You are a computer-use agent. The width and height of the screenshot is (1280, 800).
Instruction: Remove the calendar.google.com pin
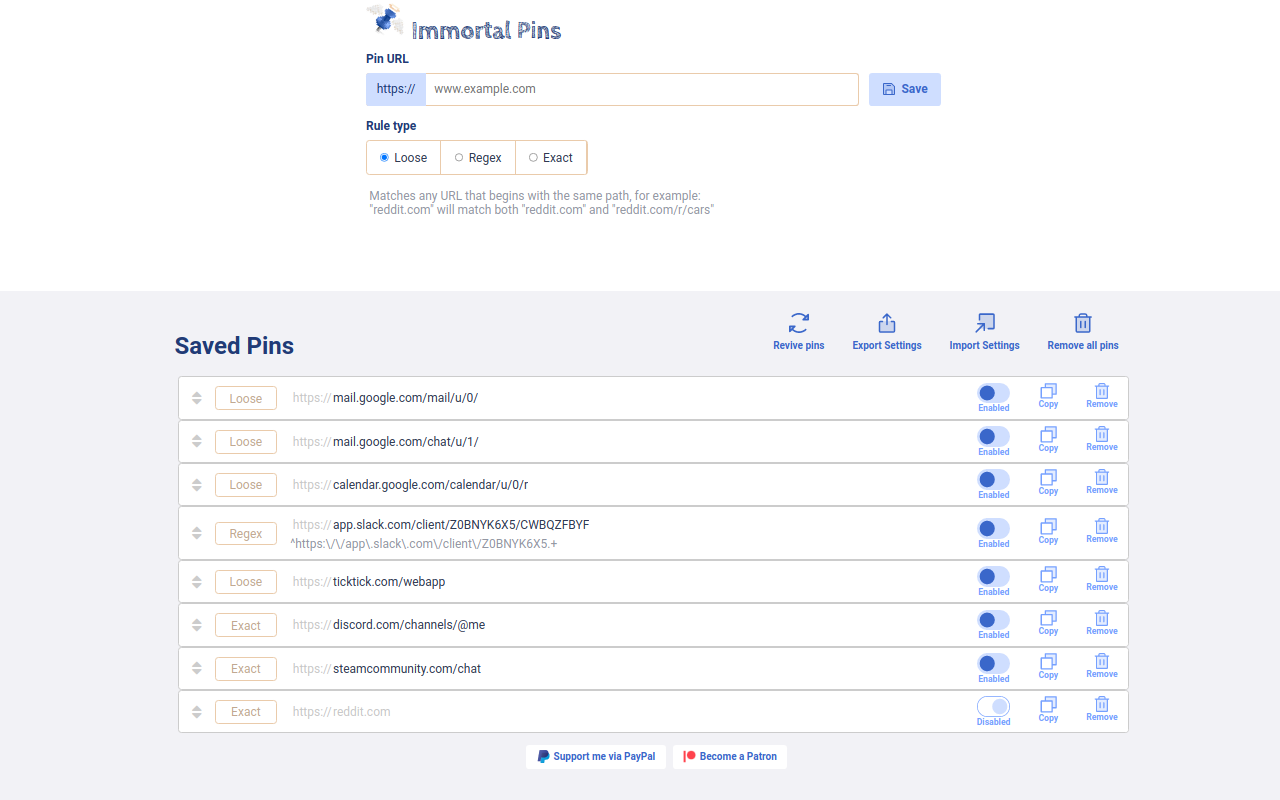pos(1102,483)
